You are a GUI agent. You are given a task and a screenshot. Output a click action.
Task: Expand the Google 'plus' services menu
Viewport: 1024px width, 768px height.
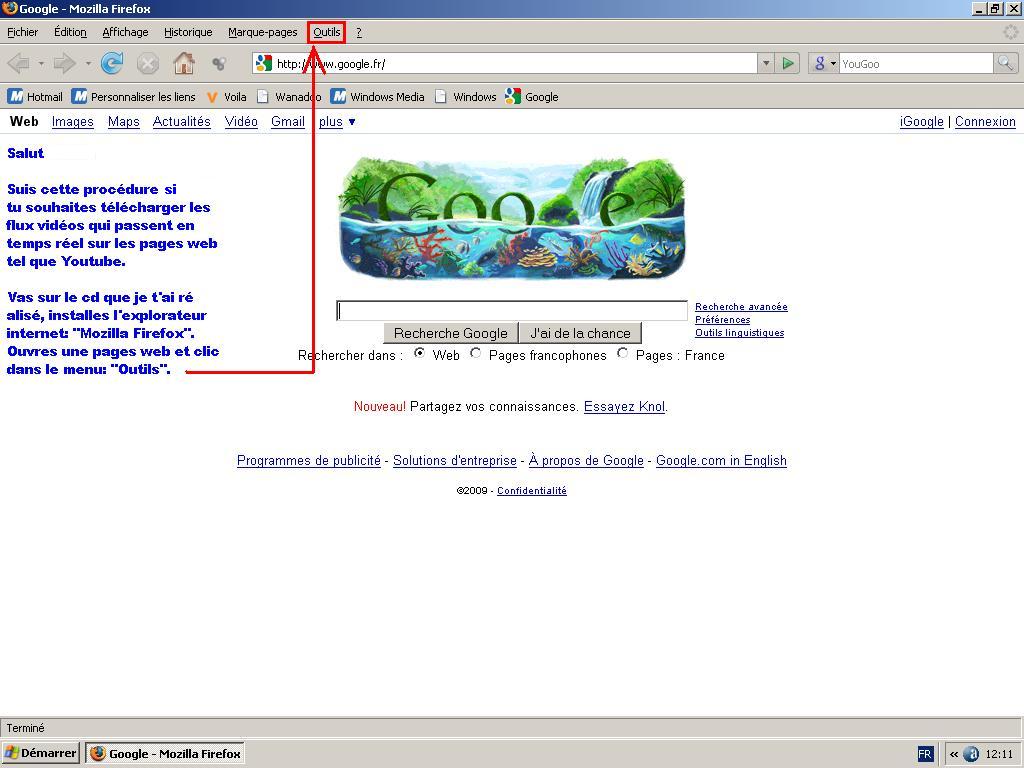pyautogui.click(x=337, y=122)
